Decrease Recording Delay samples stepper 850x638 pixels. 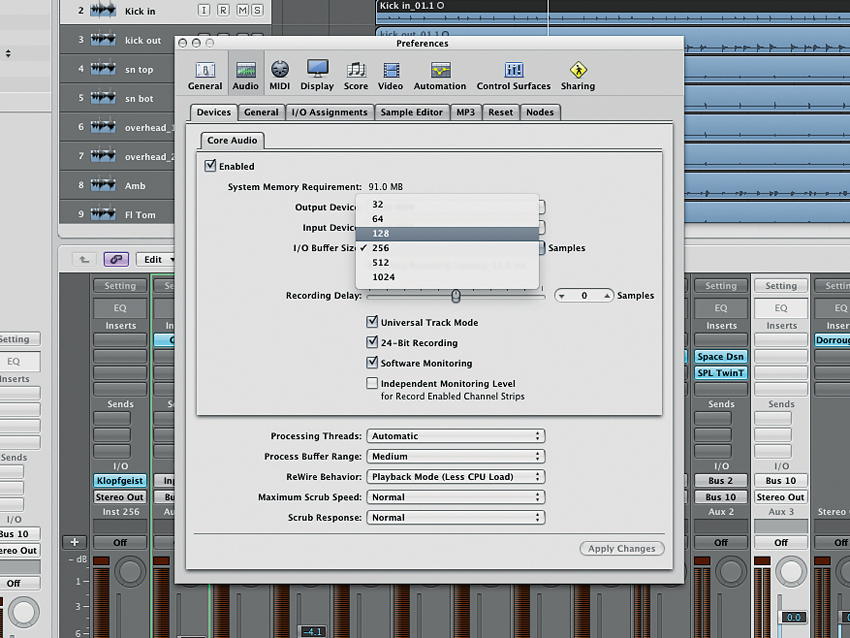click(562, 295)
